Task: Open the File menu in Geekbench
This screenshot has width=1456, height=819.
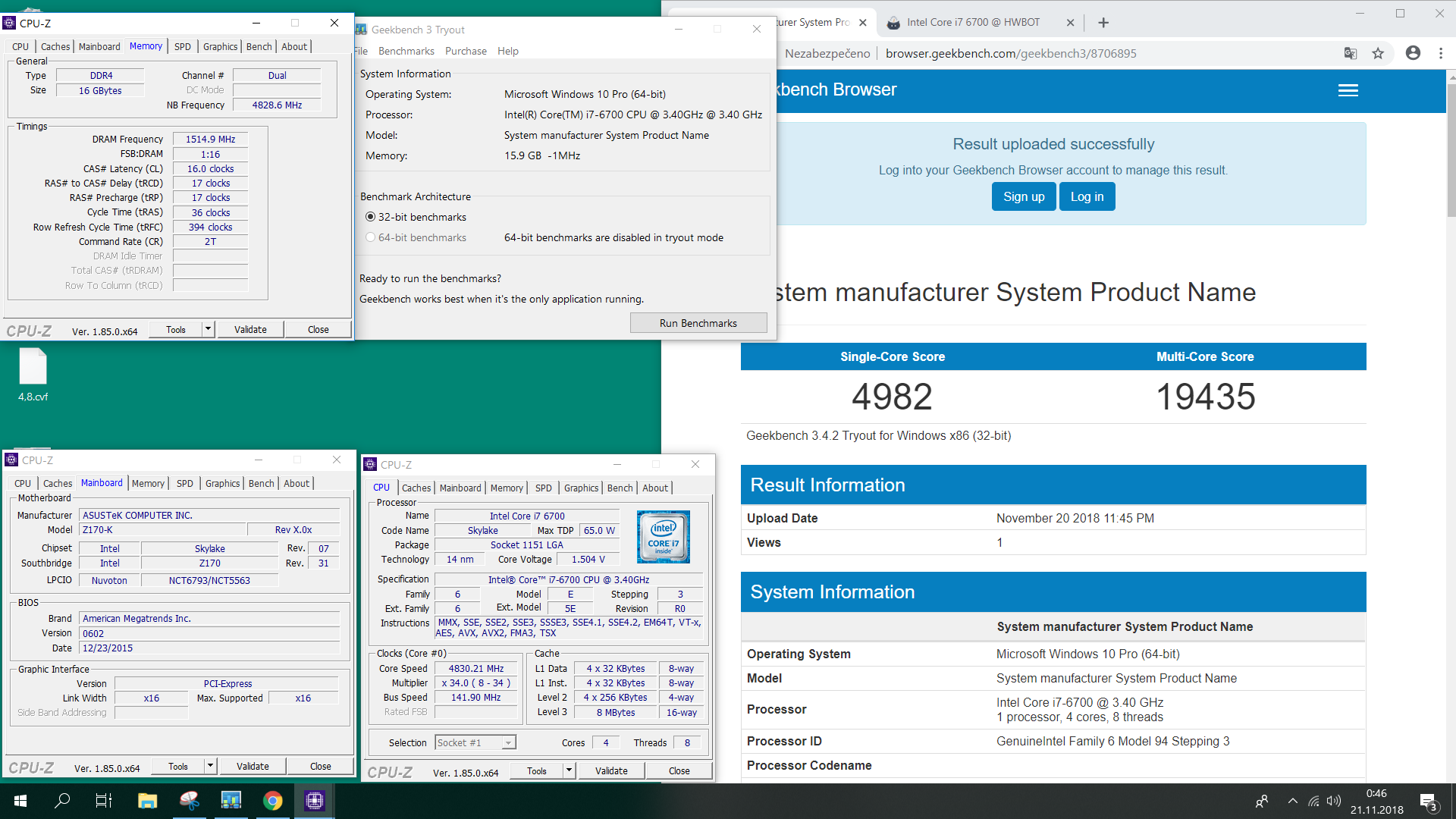Action: [x=361, y=52]
